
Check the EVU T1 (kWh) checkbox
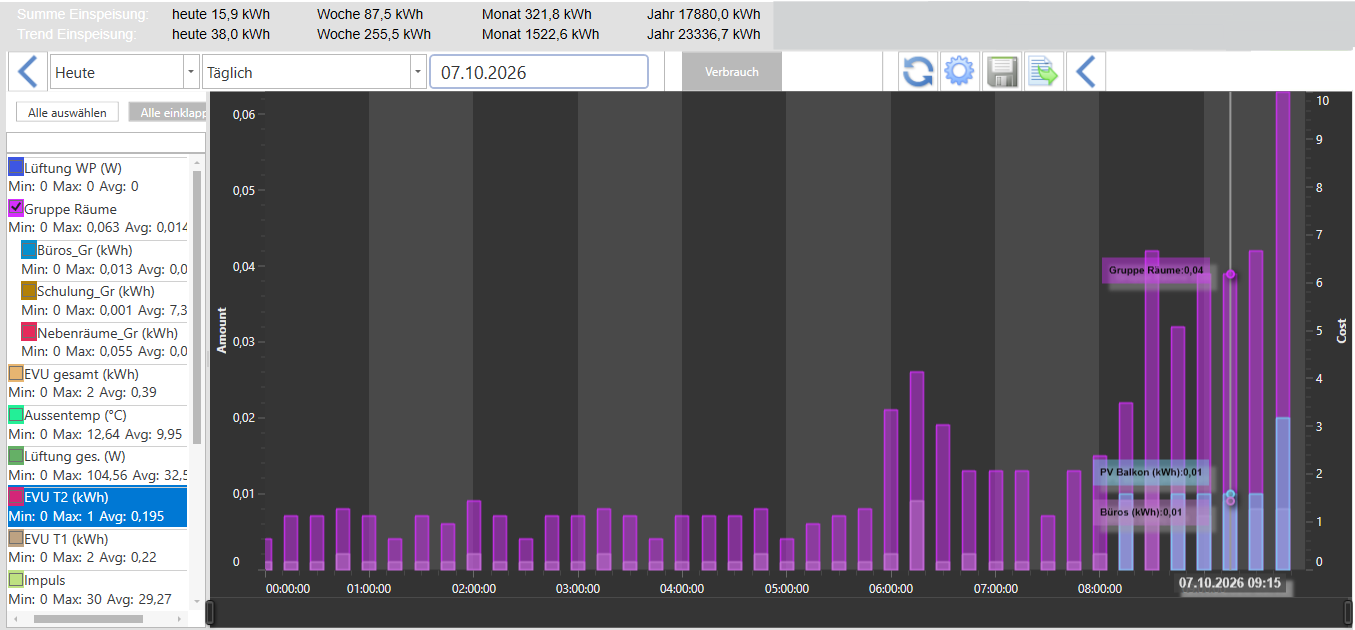tap(16, 538)
